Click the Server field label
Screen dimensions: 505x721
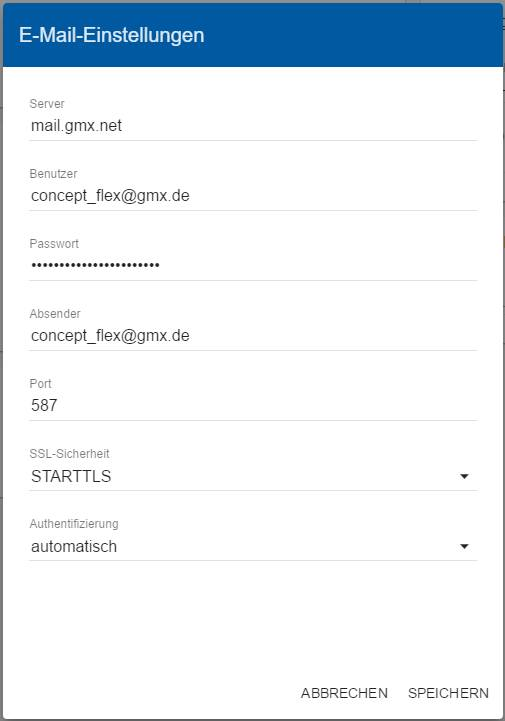point(47,103)
